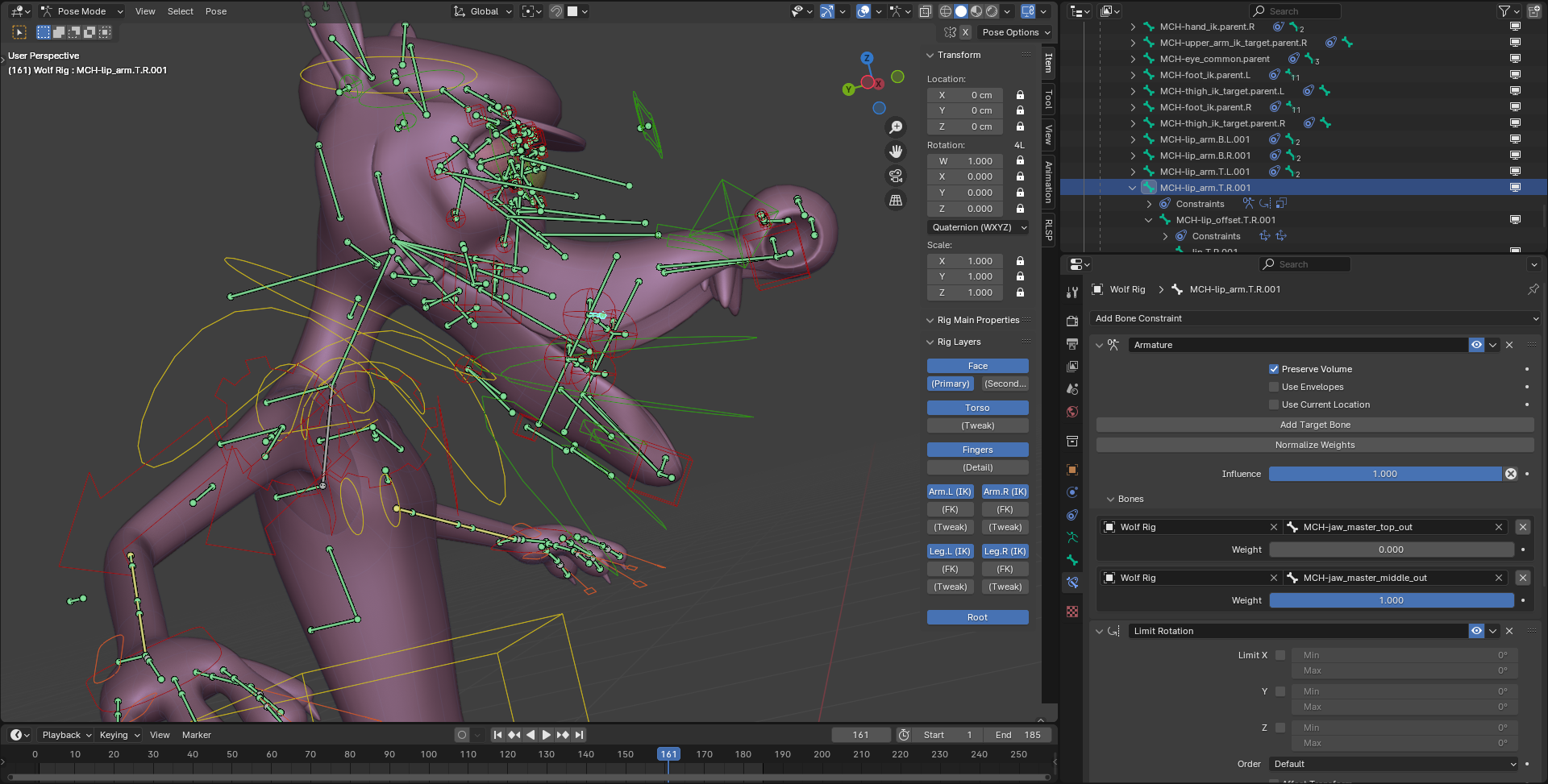Open the Item sidebar tab
Viewport: 1548px width, 784px height.
[1048, 62]
